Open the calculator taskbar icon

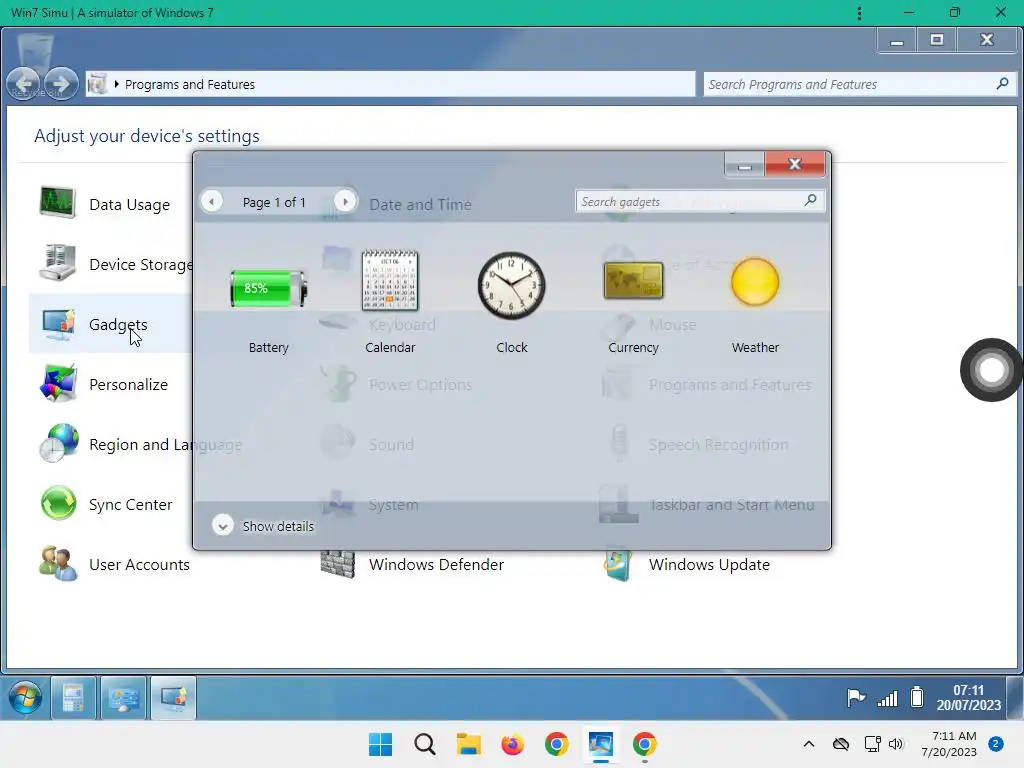[73, 697]
